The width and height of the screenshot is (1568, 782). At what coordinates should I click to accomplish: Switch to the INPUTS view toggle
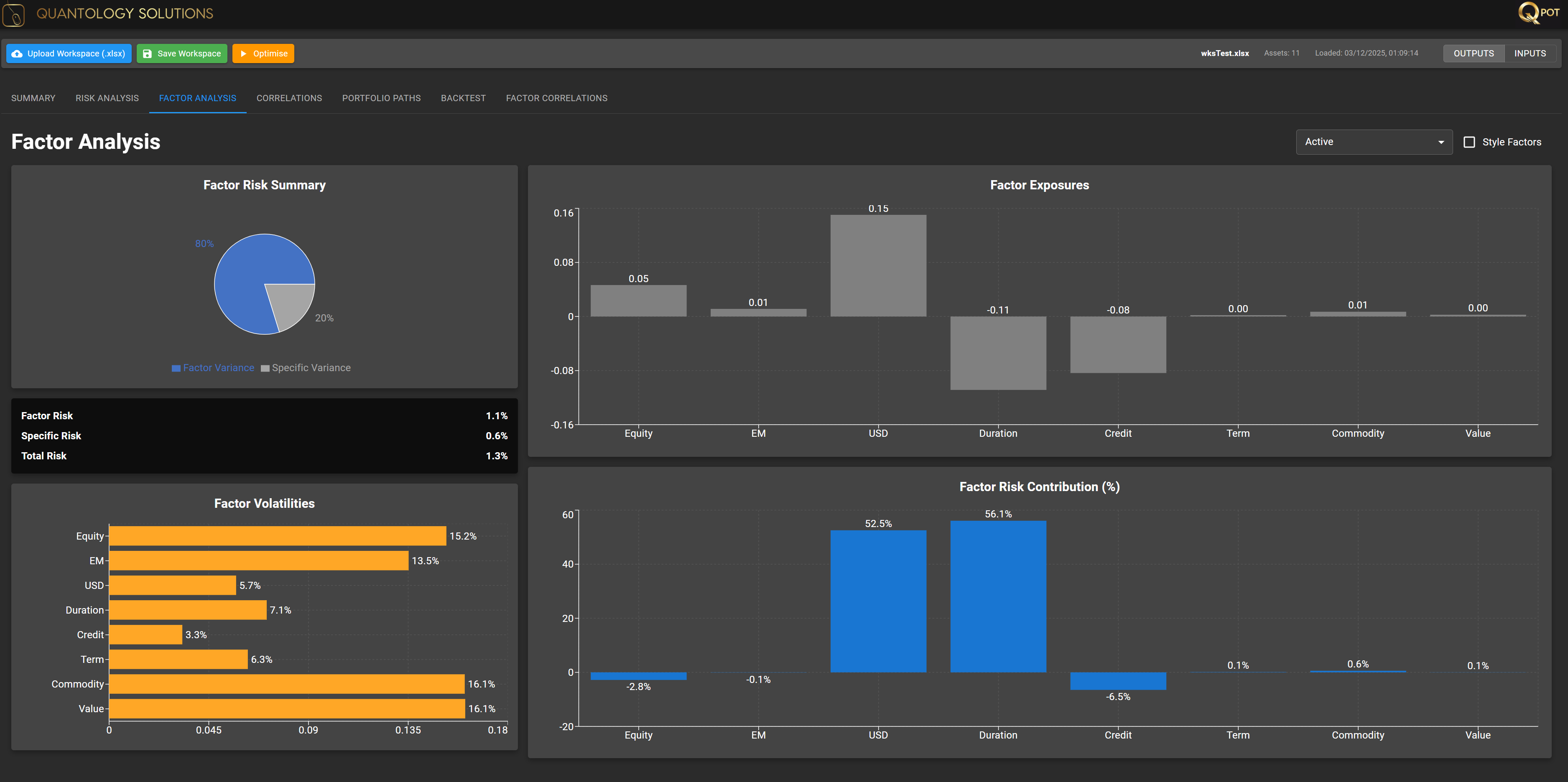pos(1530,53)
